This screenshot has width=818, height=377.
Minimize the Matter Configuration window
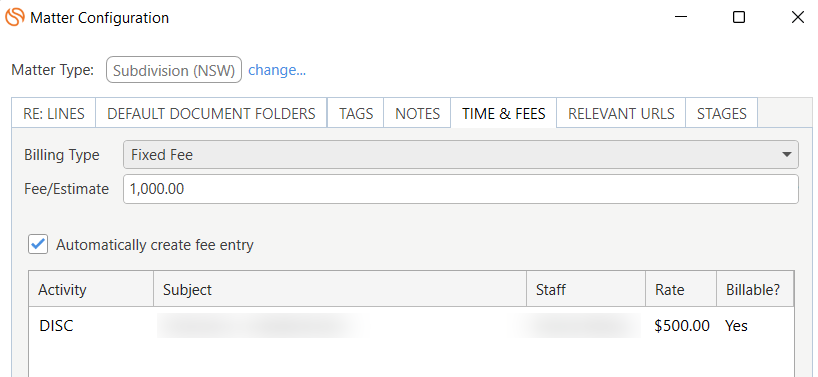tap(680, 17)
